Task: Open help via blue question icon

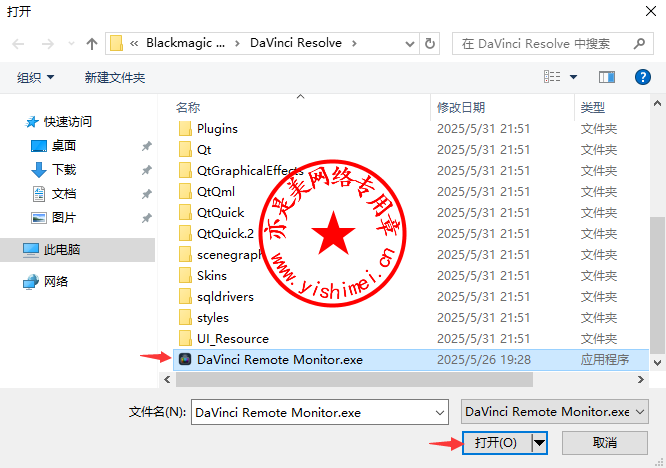Action: (643, 77)
